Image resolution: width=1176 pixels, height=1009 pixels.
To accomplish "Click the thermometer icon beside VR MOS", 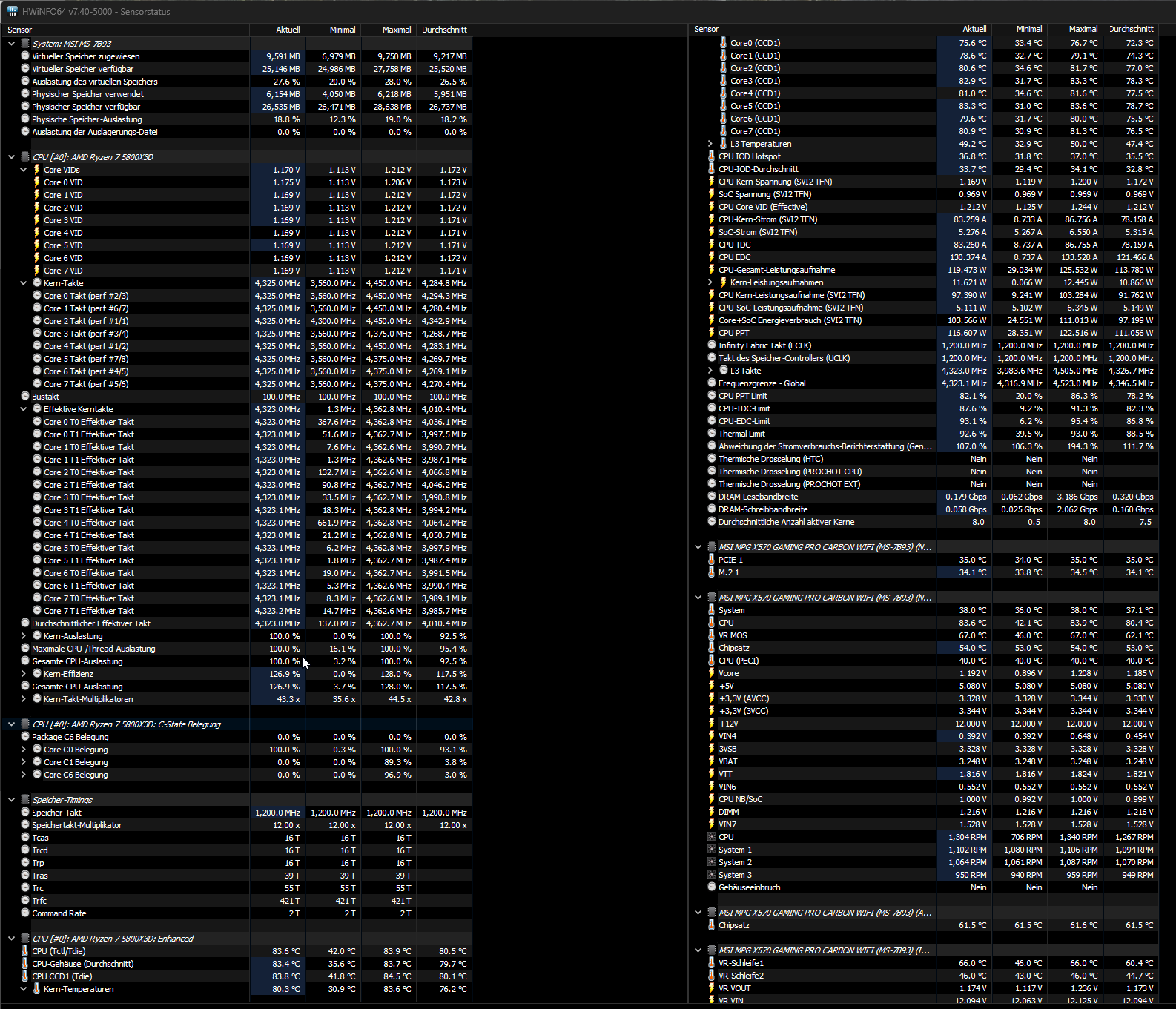I will tap(712, 635).
